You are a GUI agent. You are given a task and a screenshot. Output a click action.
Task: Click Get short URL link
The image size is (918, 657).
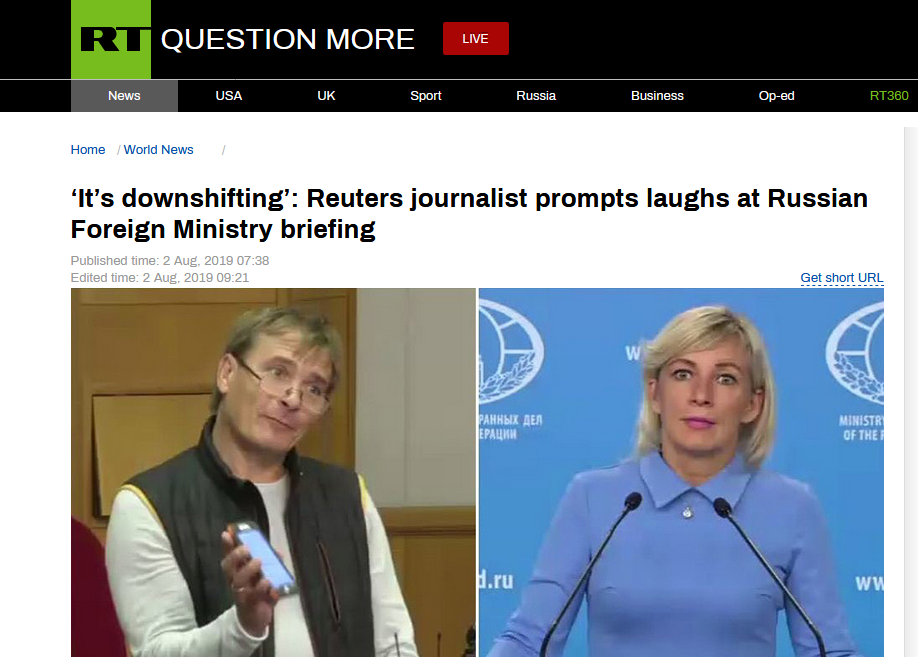(841, 278)
